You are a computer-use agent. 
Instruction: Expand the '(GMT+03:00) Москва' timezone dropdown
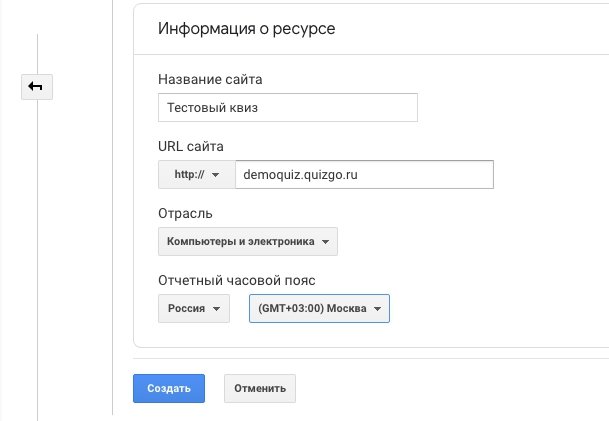(x=319, y=309)
